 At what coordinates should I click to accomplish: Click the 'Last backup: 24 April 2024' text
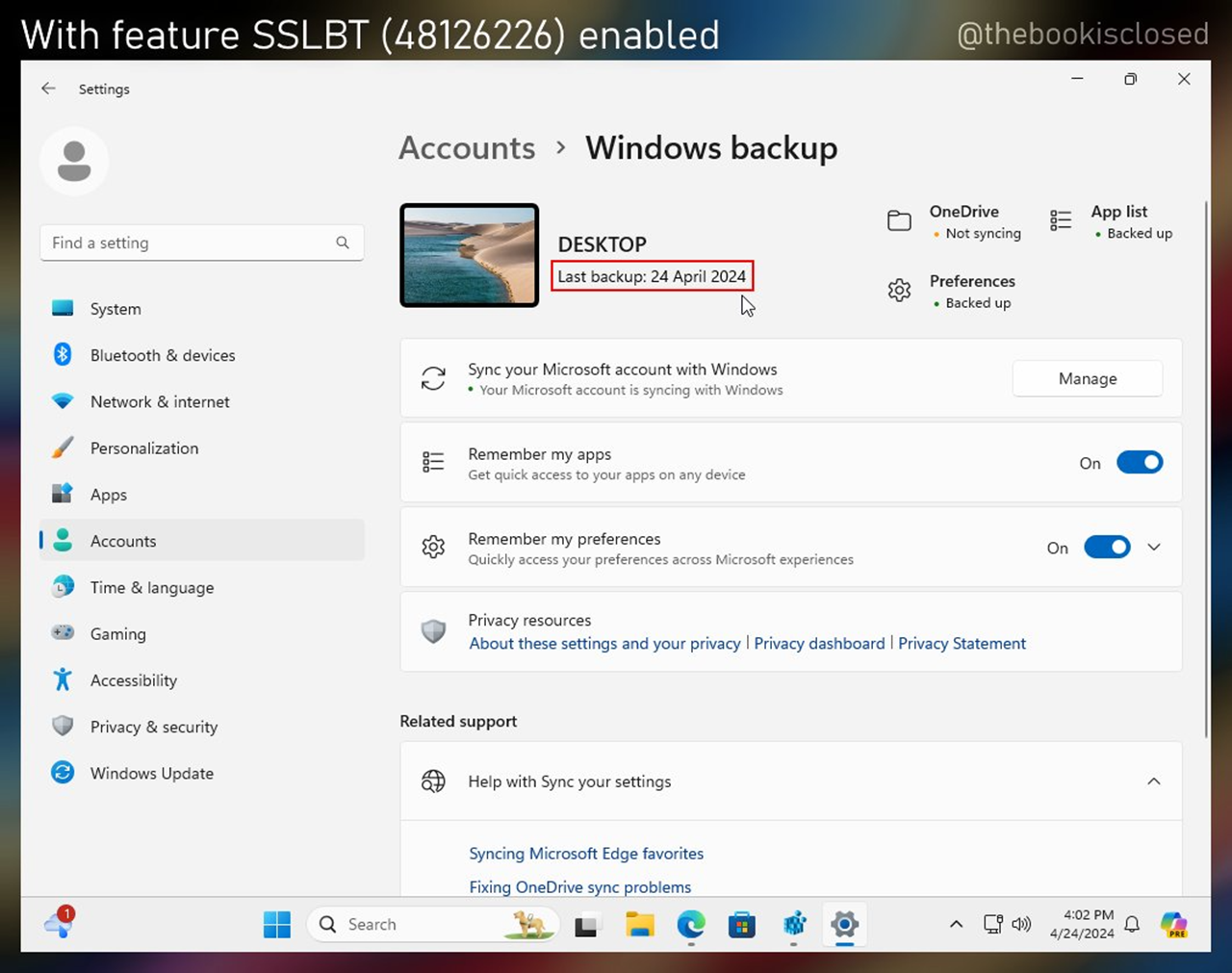point(652,276)
